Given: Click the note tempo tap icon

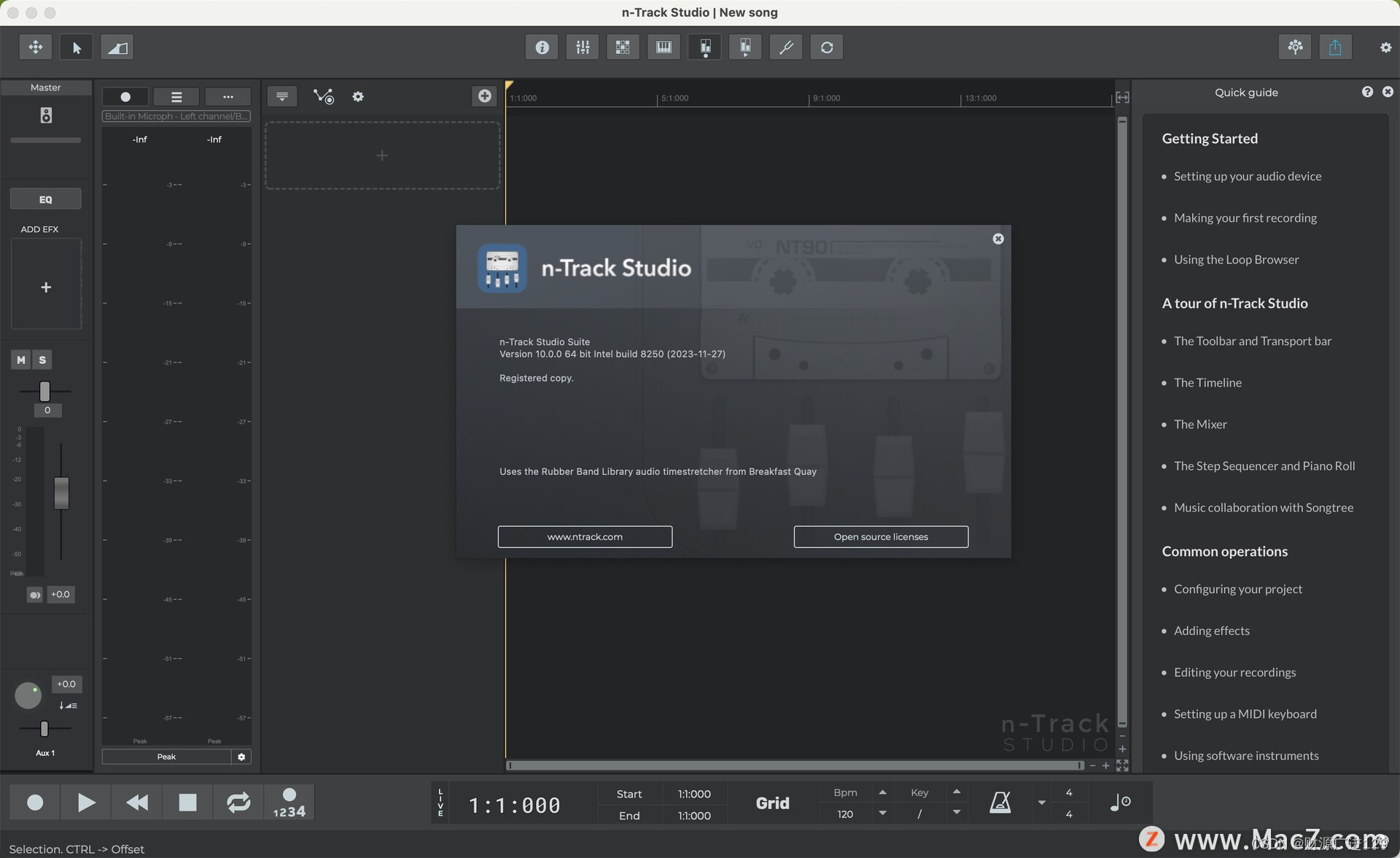Looking at the screenshot, I should [1120, 803].
